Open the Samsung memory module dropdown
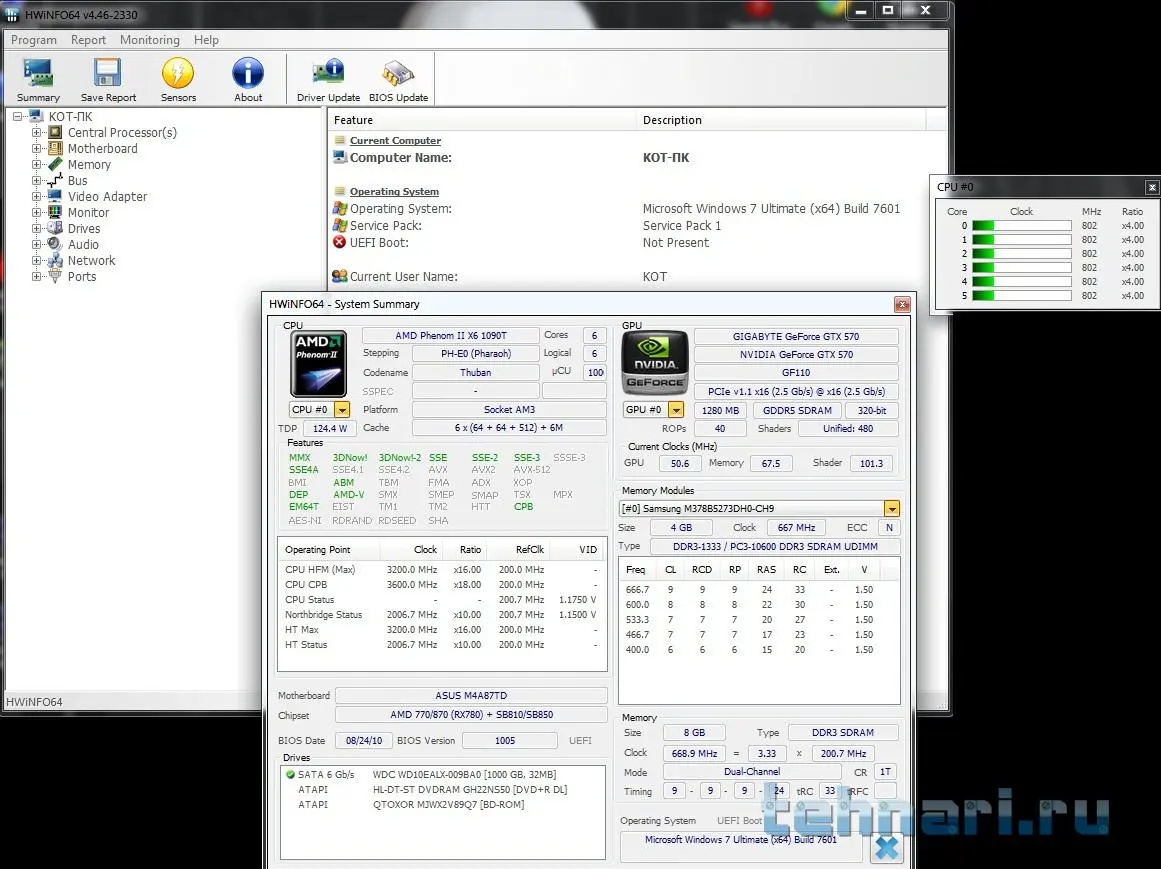1161x869 pixels. 891,509
